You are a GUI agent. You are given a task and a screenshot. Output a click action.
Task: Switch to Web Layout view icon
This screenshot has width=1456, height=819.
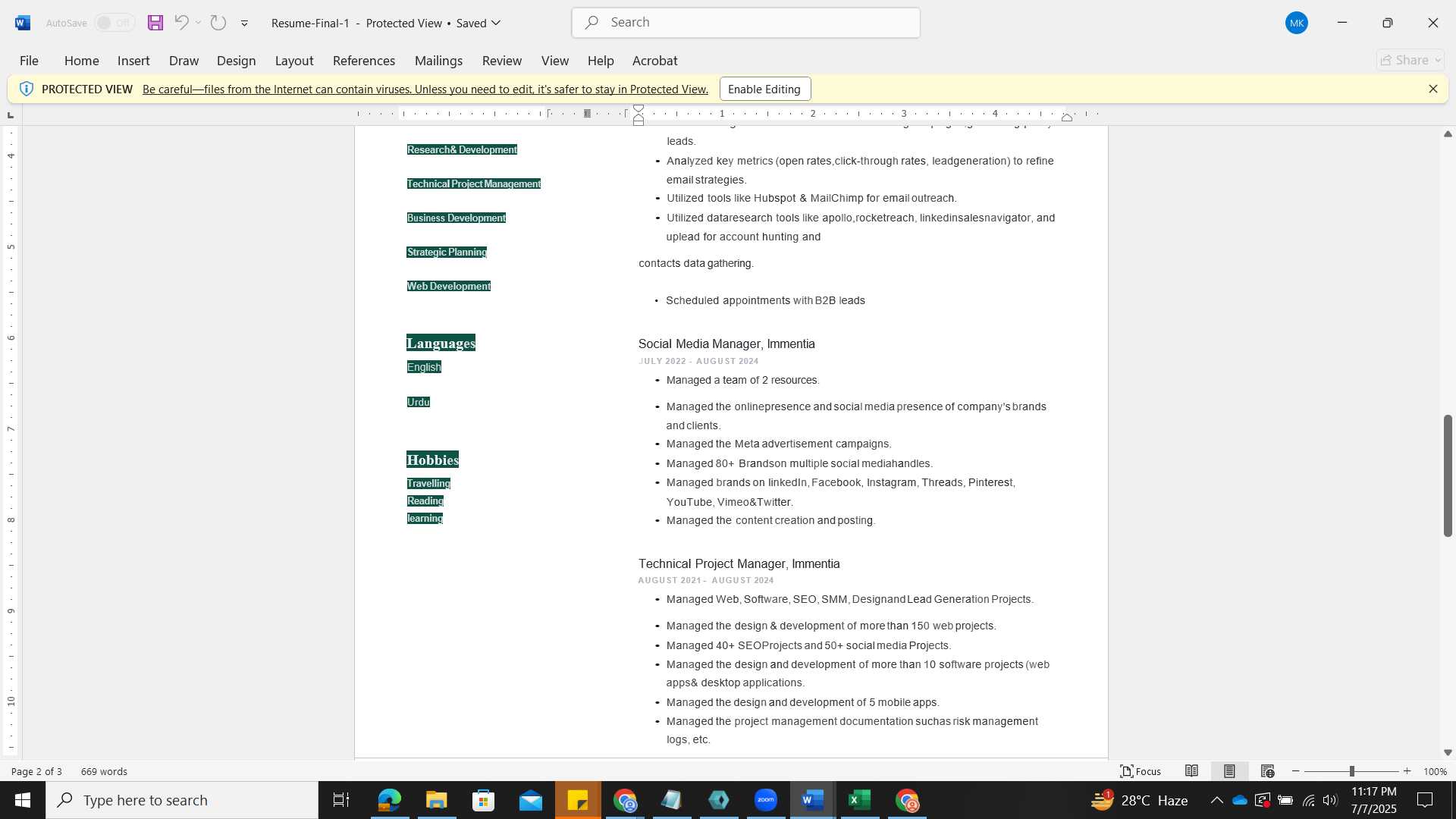click(x=1267, y=771)
